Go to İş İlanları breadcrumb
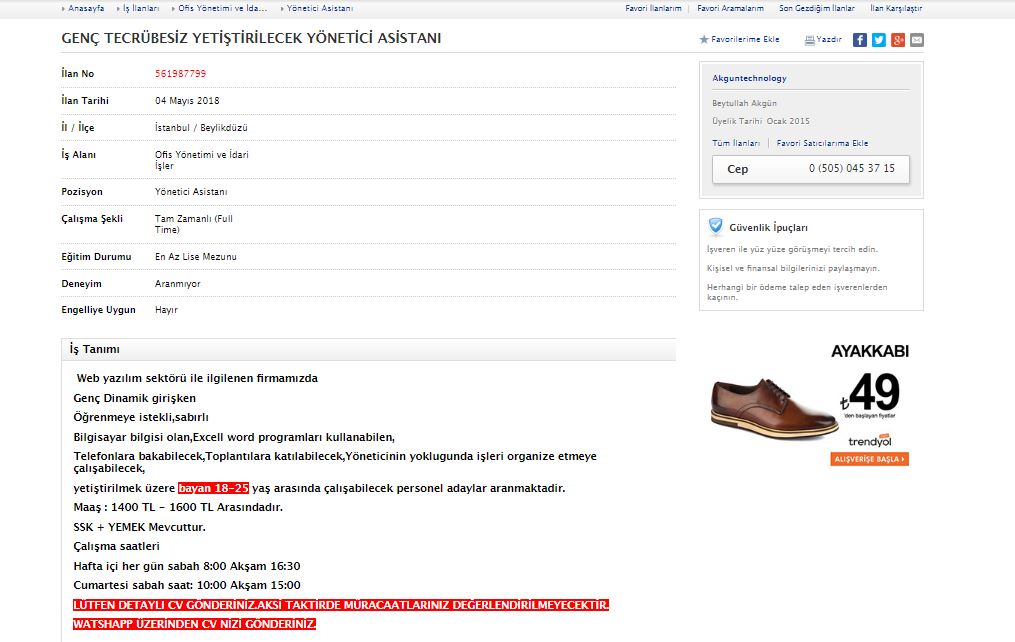1015x642 pixels. [140, 8]
